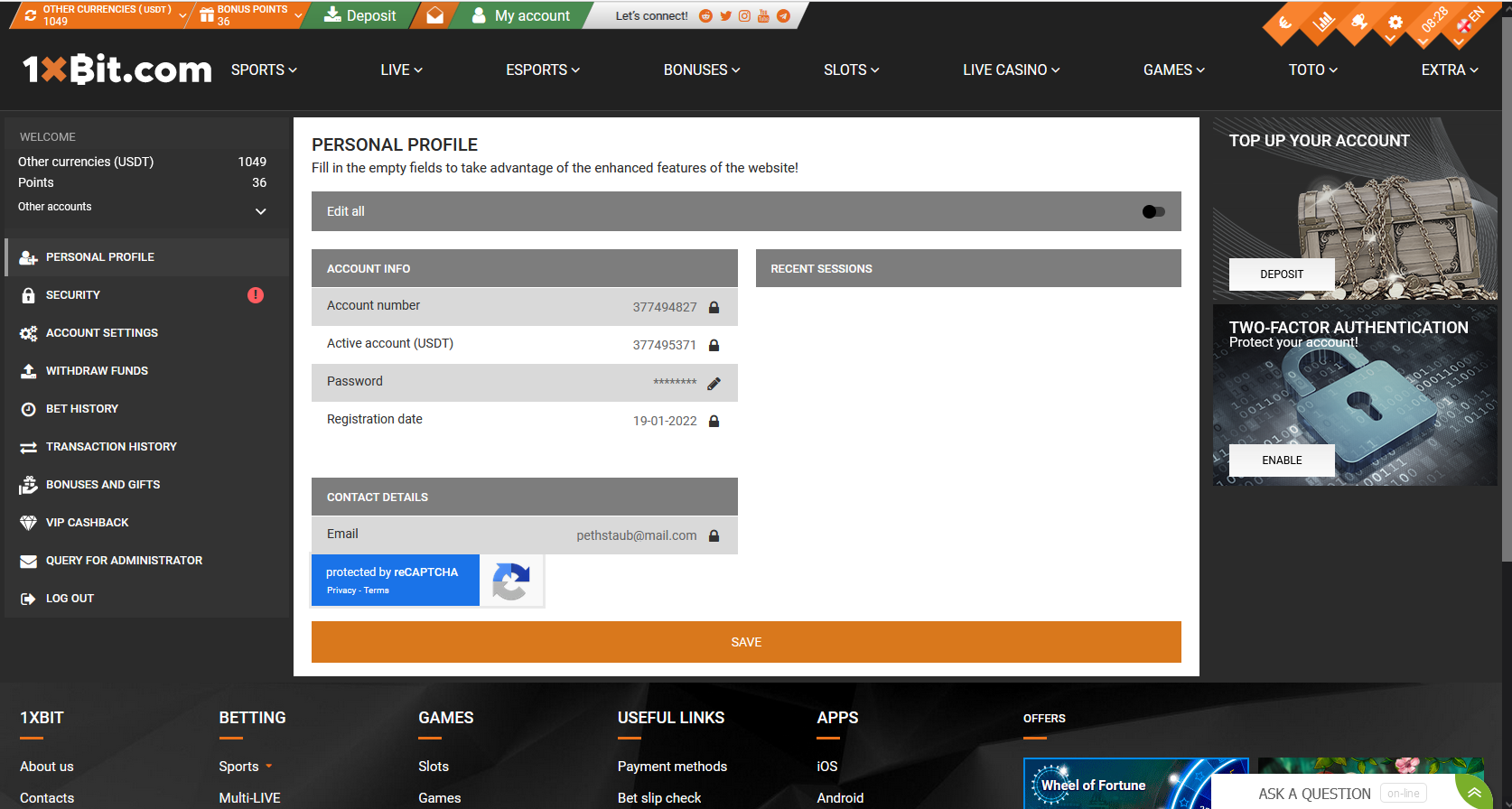
Task: Expand the Bonus points dropdown in the top bar
Action: (x=298, y=15)
